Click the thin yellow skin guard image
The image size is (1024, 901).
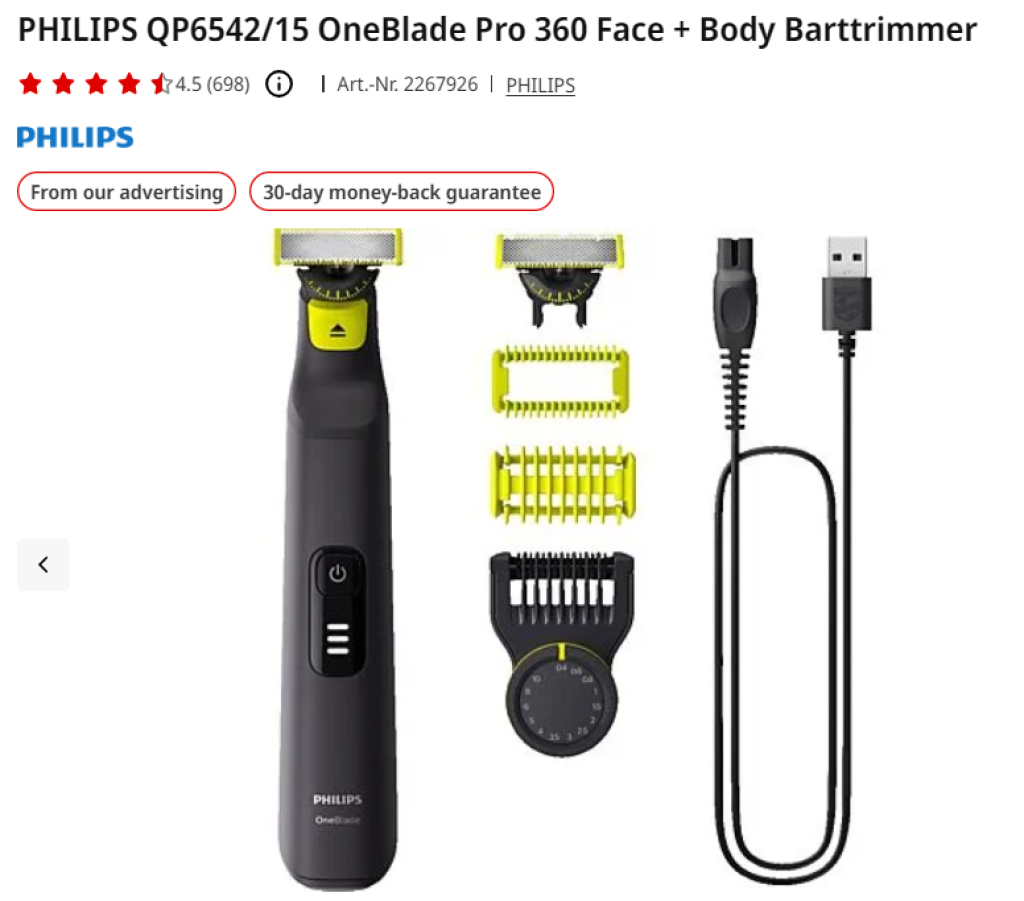point(560,381)
